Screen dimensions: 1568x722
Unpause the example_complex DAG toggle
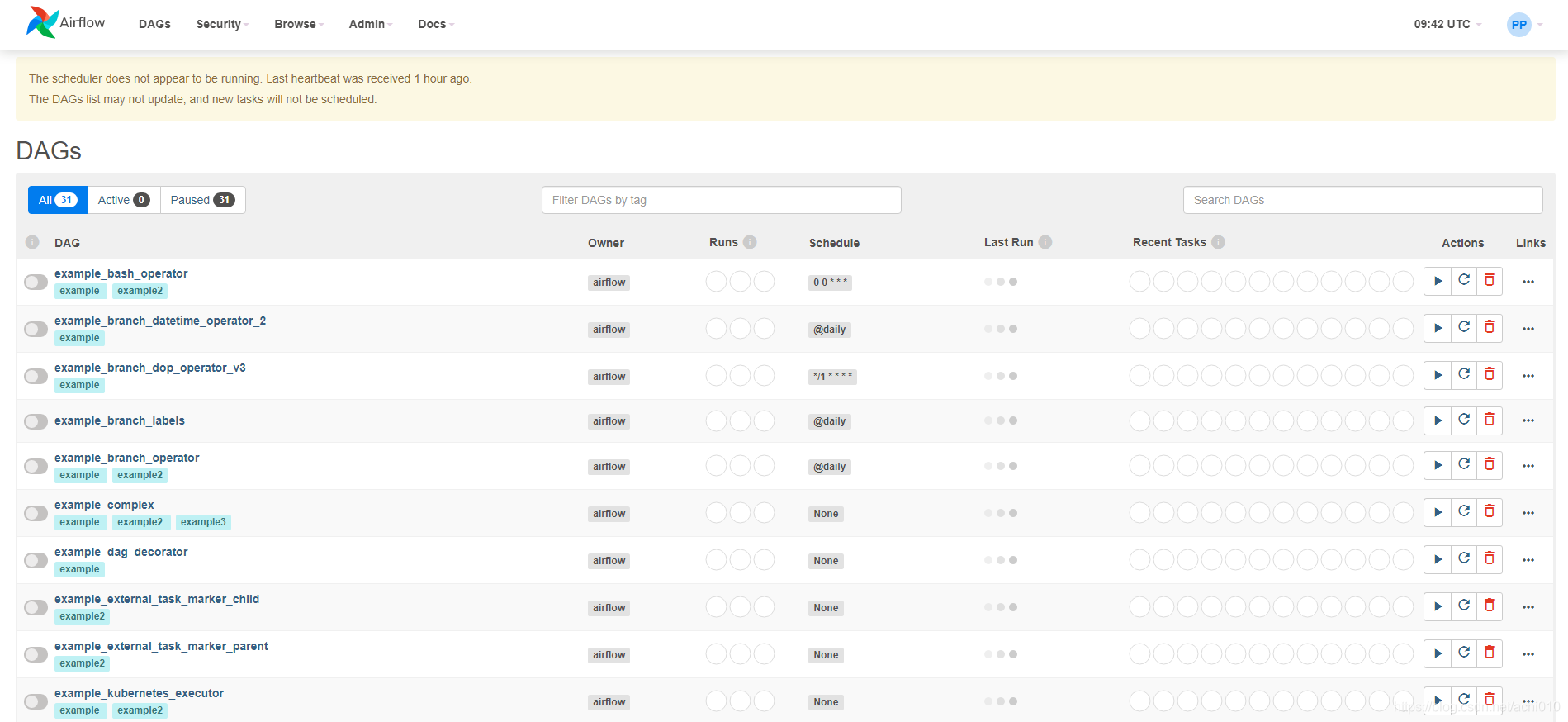(x=36, y=513)
